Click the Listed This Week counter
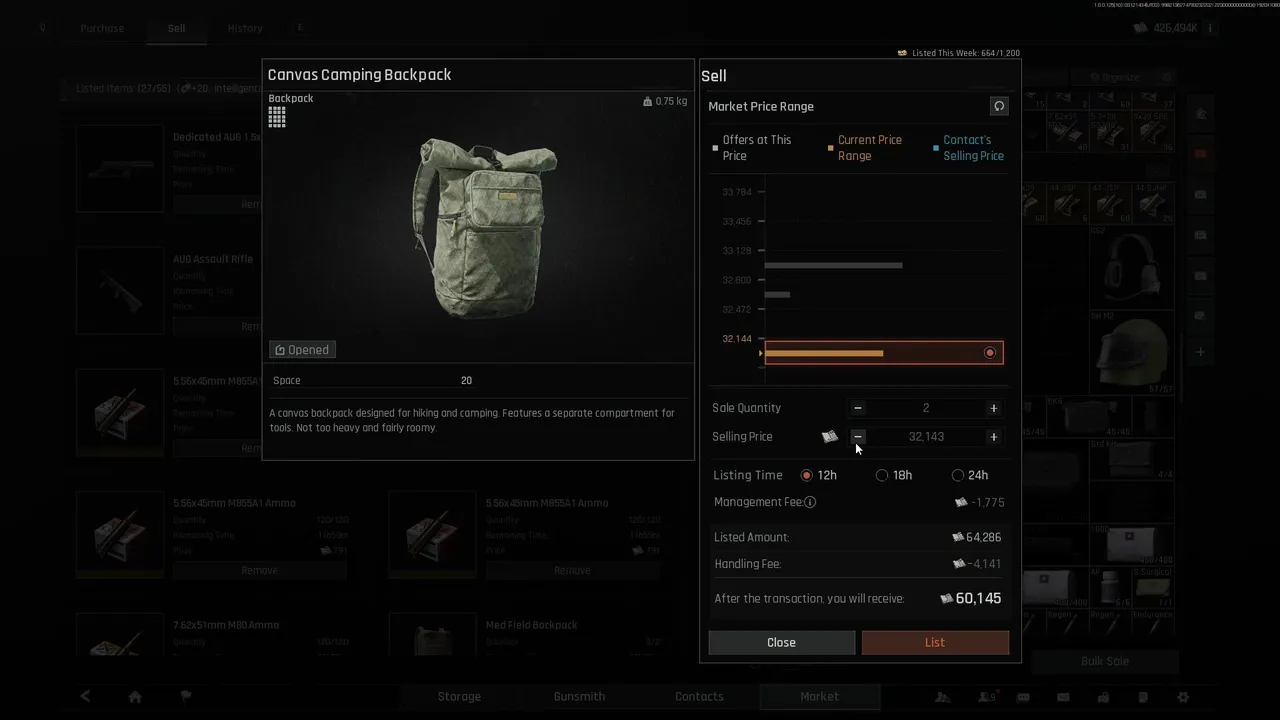 click(x=958, y=52)
